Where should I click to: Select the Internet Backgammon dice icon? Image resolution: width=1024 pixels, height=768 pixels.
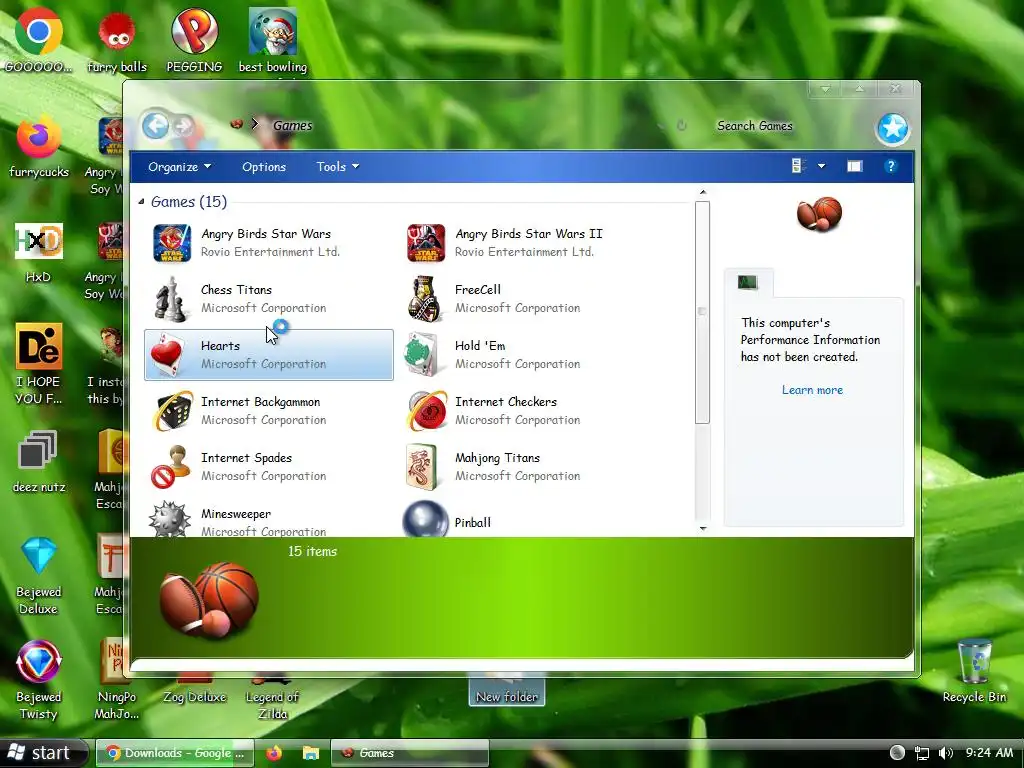[172, 411]
